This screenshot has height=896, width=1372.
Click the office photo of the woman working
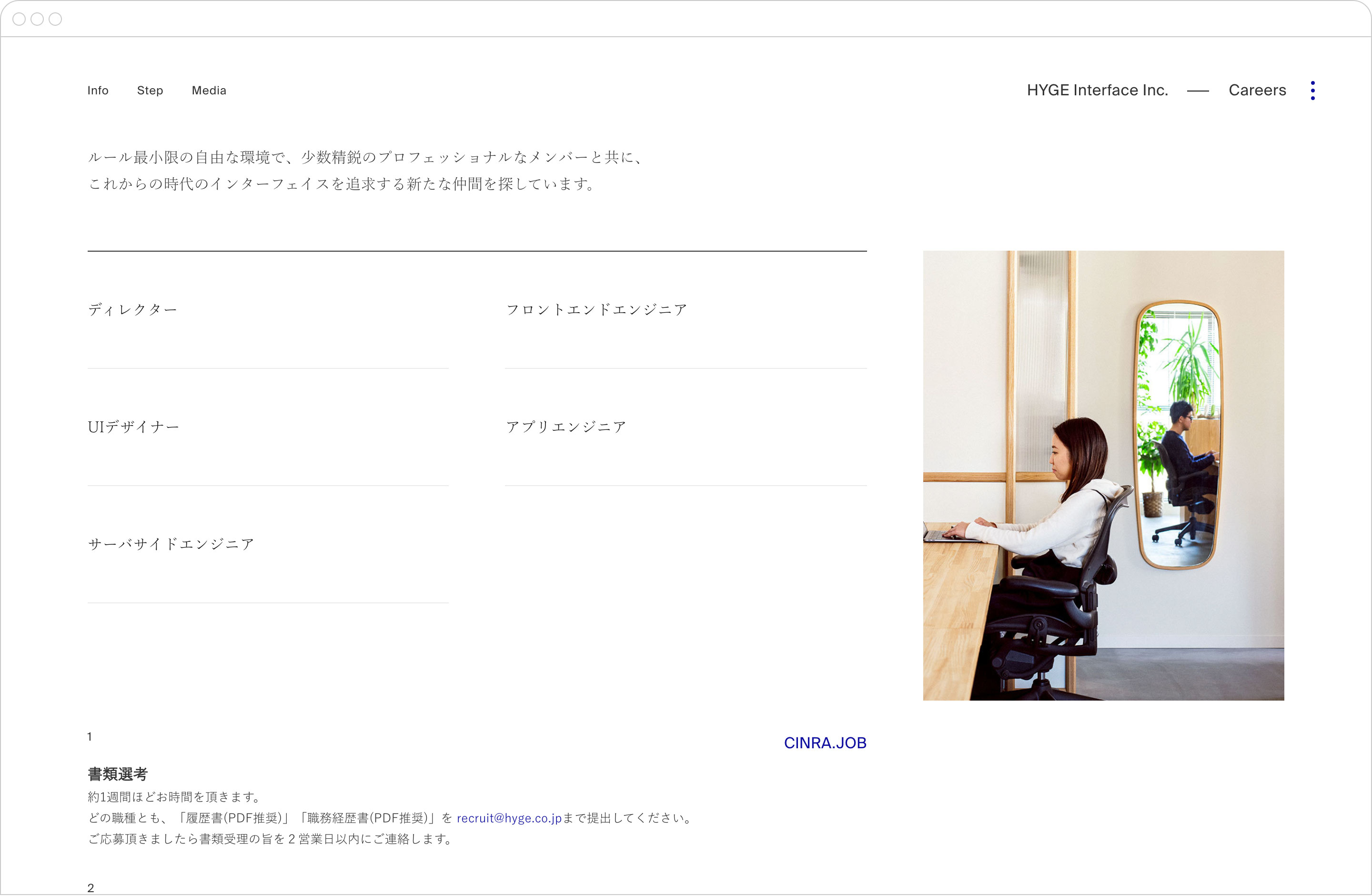[x=1103, y=476]
